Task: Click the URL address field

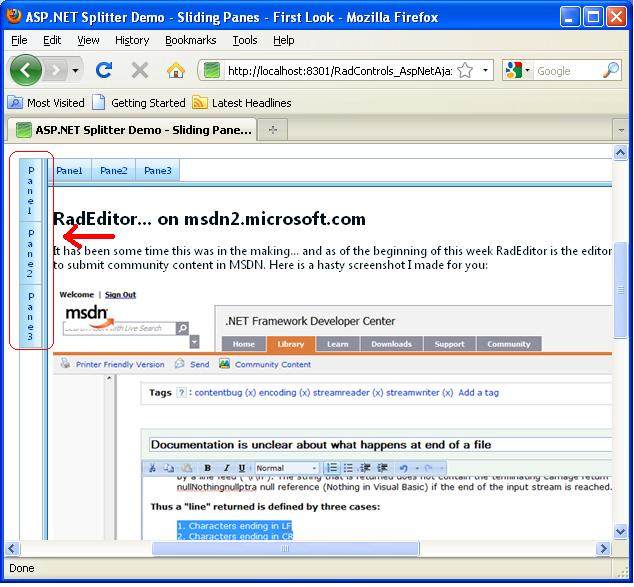Action: (x=340, y=71)
